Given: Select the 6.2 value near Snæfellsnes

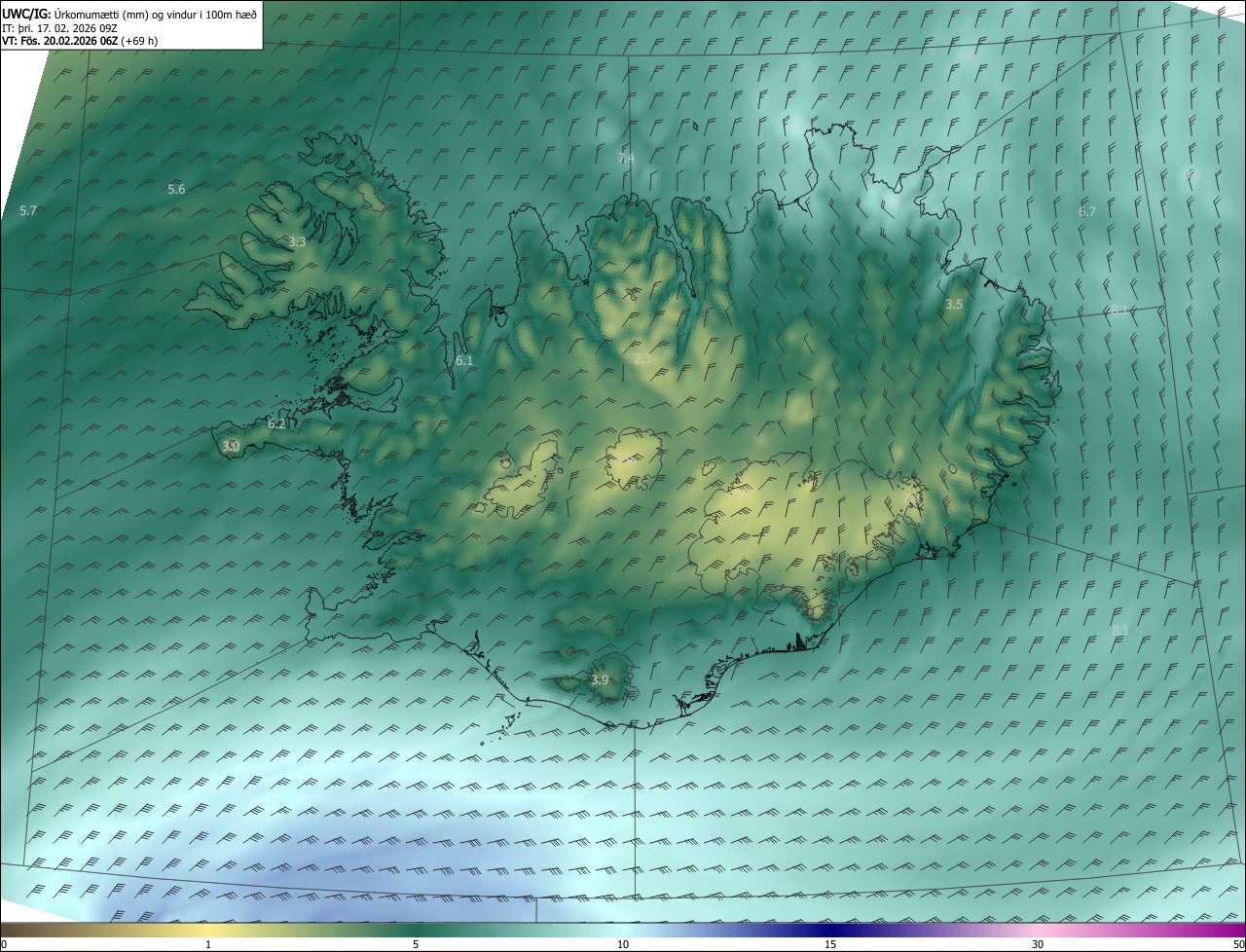Looking at the screenshot, I should pos(276,423).
